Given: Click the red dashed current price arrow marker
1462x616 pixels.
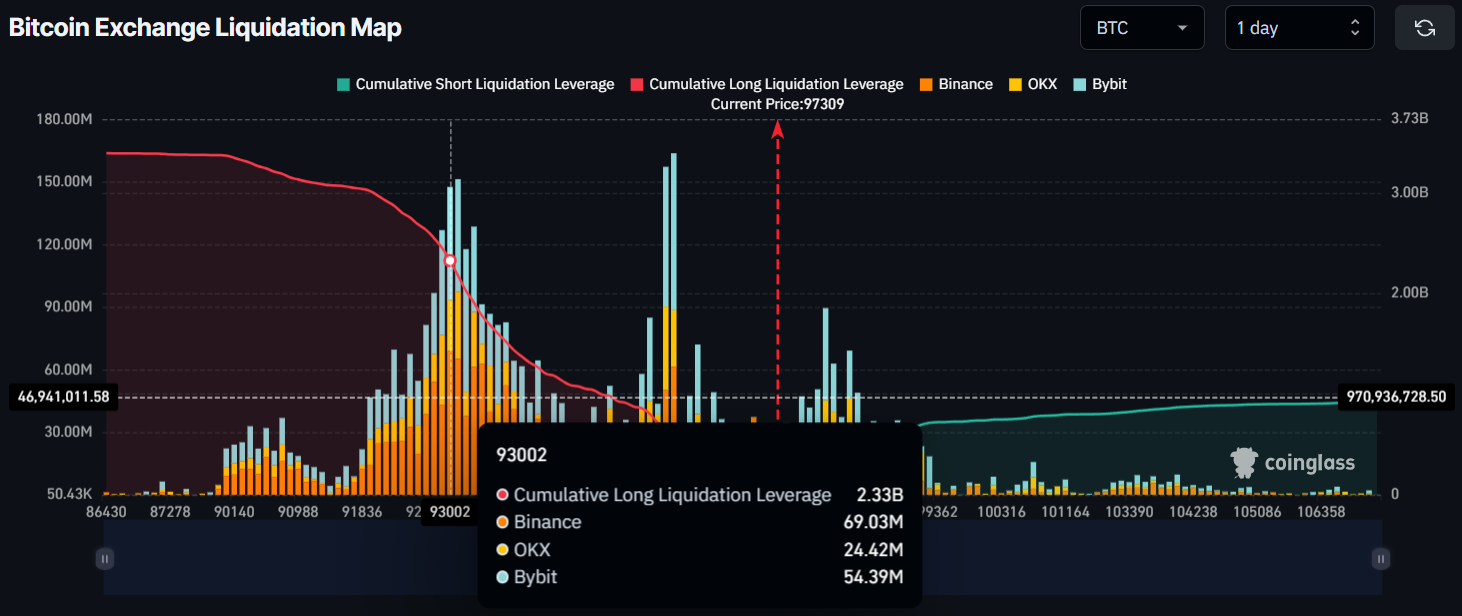Looking at the screenshot, I should coord(776,125).
